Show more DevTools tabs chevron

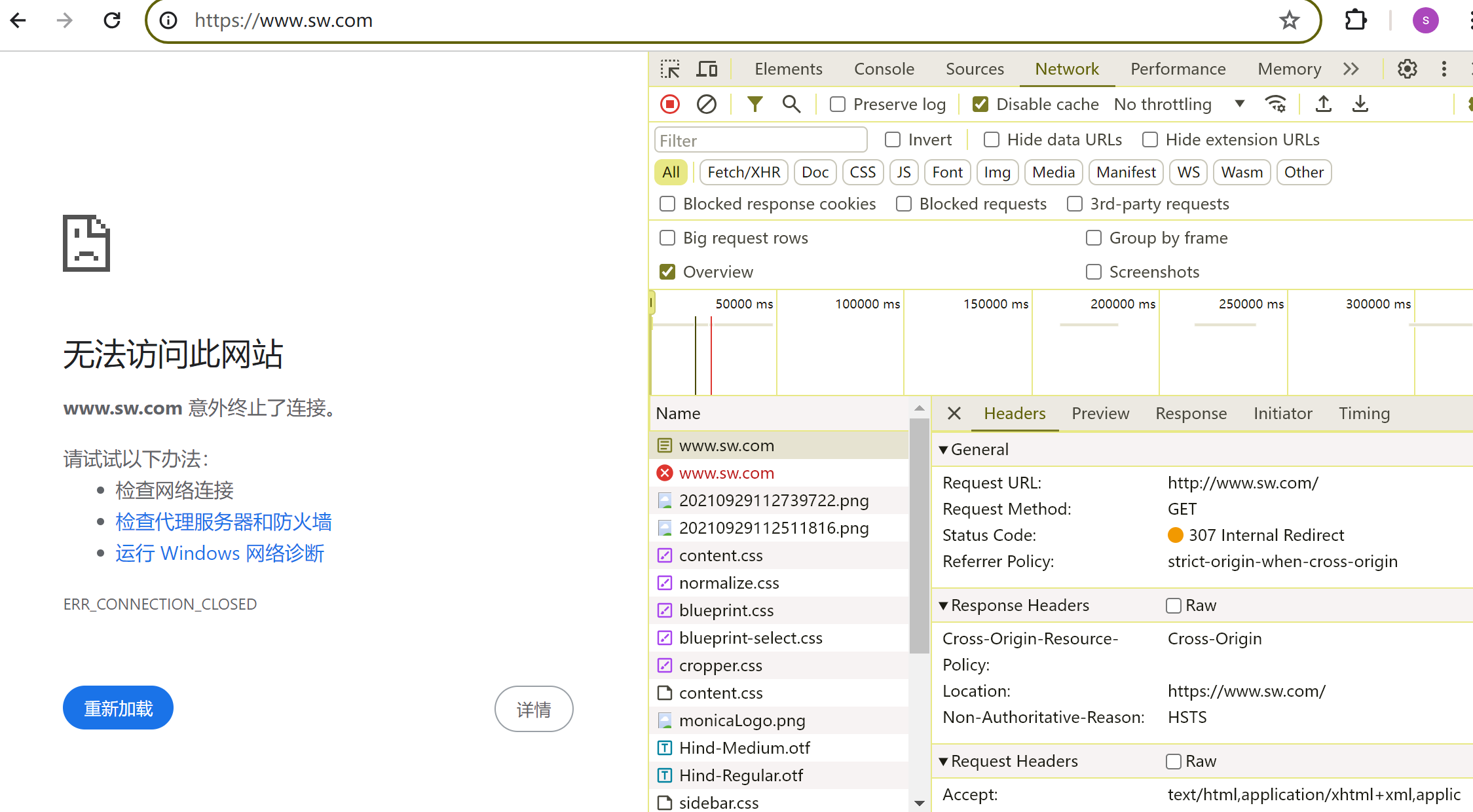click(x=1351, y=69)
